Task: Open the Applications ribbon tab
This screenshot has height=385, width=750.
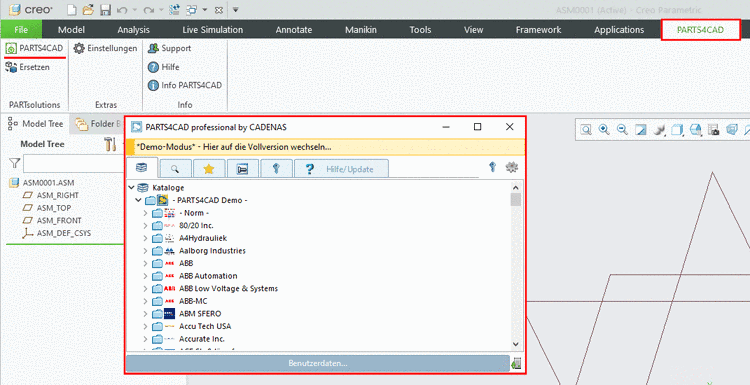Action: (x=619, y=30)
